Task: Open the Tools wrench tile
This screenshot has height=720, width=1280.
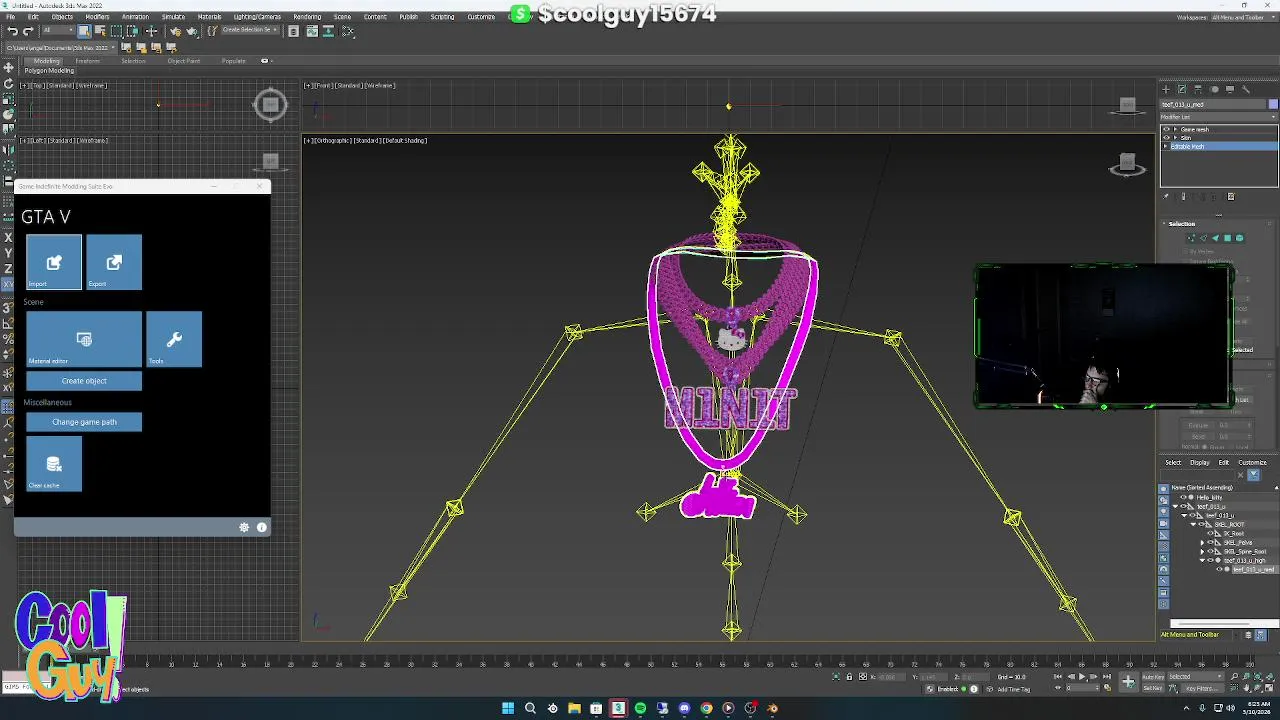Action: [174, 339]
